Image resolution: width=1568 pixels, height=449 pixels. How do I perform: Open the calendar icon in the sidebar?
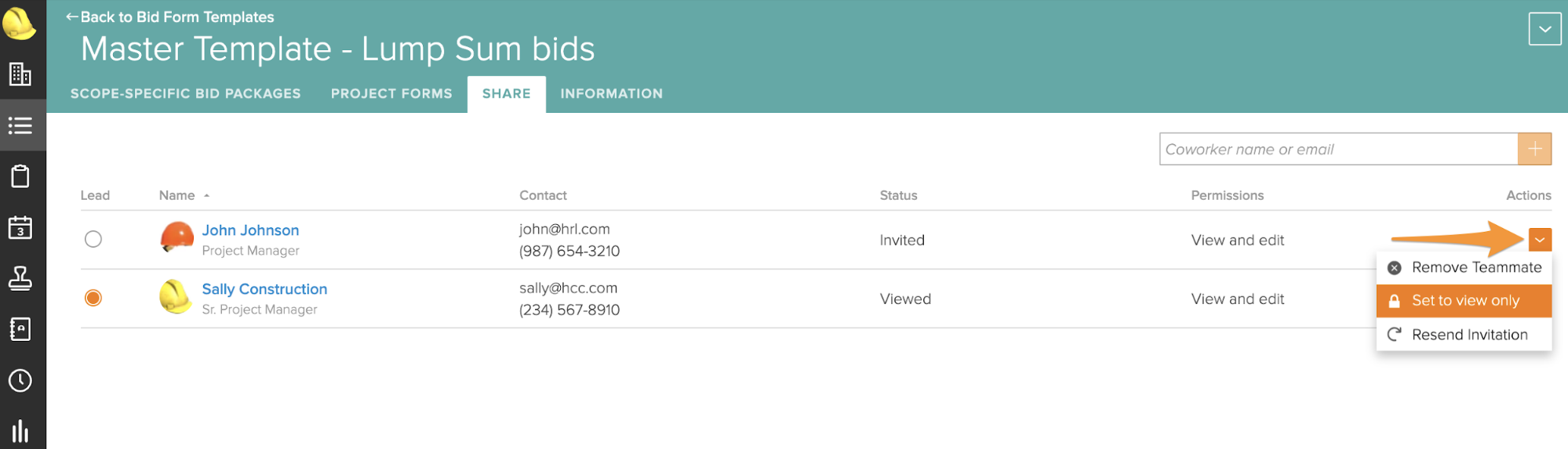20,227
